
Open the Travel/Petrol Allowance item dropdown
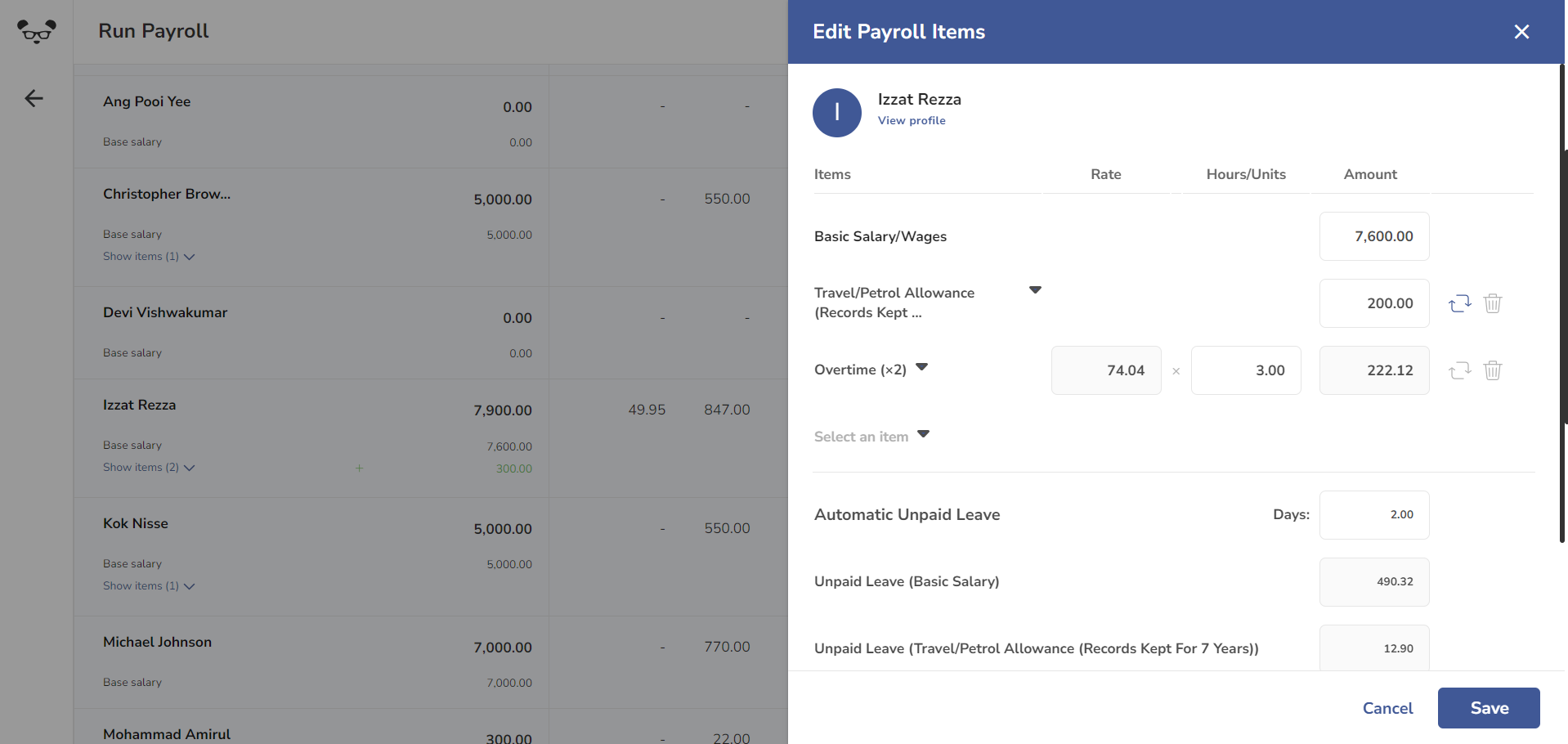[1035, 289]
